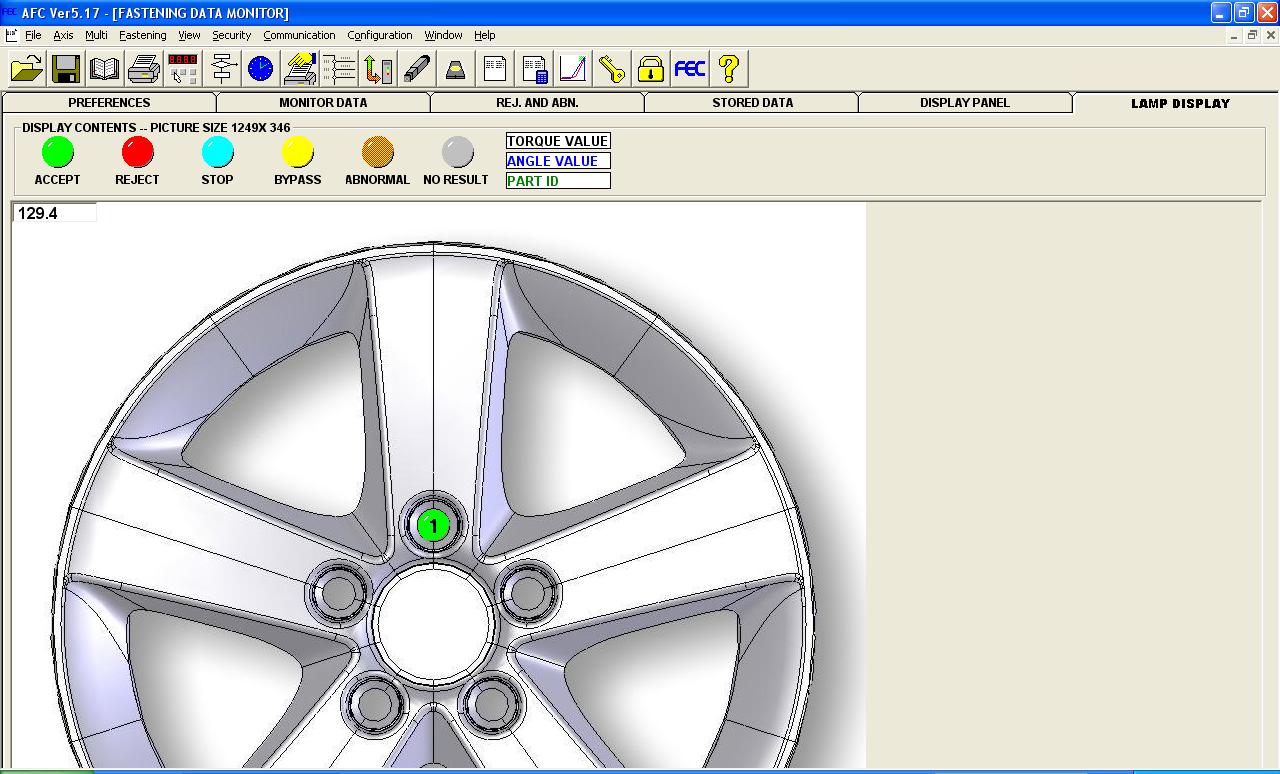Switch to the DISPLAY PANEL tab
This screenshot has width=1280, height=774.
pyautogui.click(x=965, y=103)
